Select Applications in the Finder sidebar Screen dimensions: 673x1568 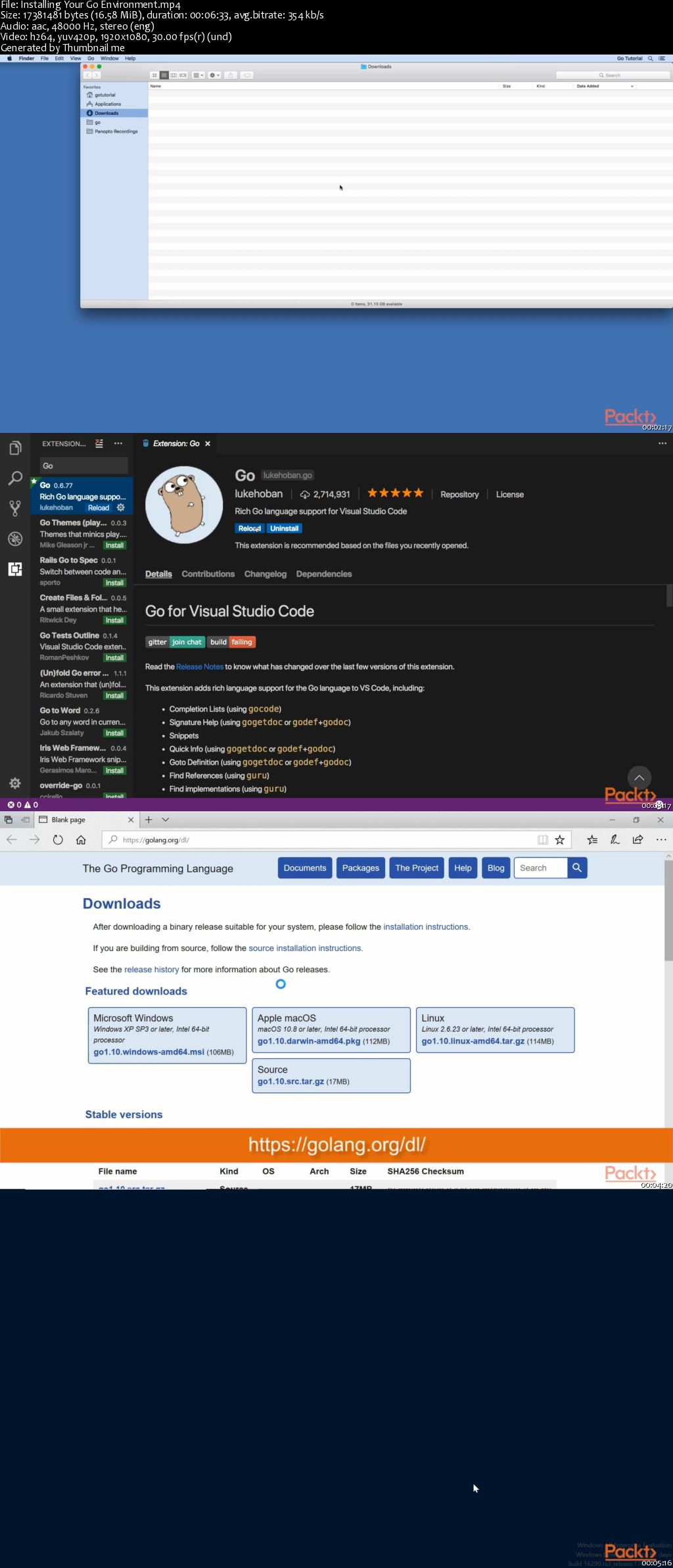click(108, 104)
